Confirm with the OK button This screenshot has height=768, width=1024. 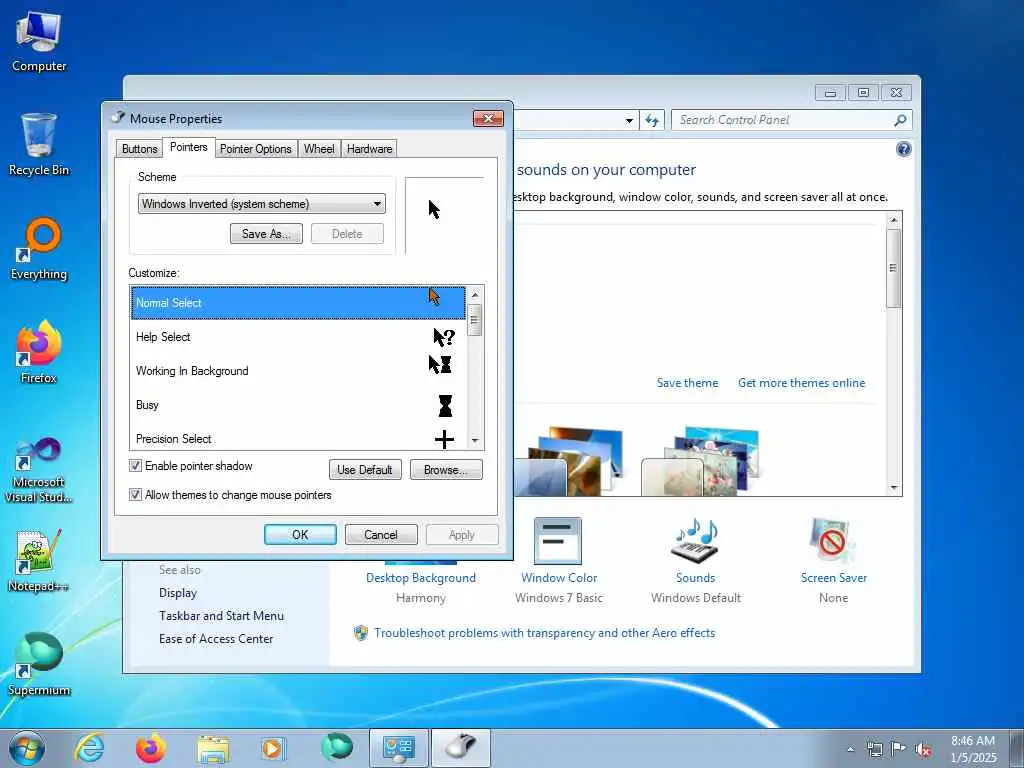[x=300, y=534]
